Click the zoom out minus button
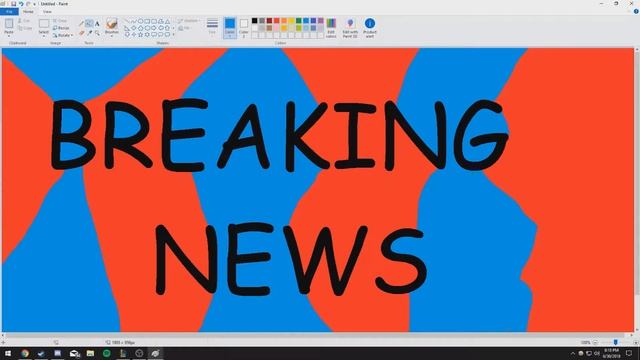The width and height of the screenshot is (640, 360). (595, 342)
